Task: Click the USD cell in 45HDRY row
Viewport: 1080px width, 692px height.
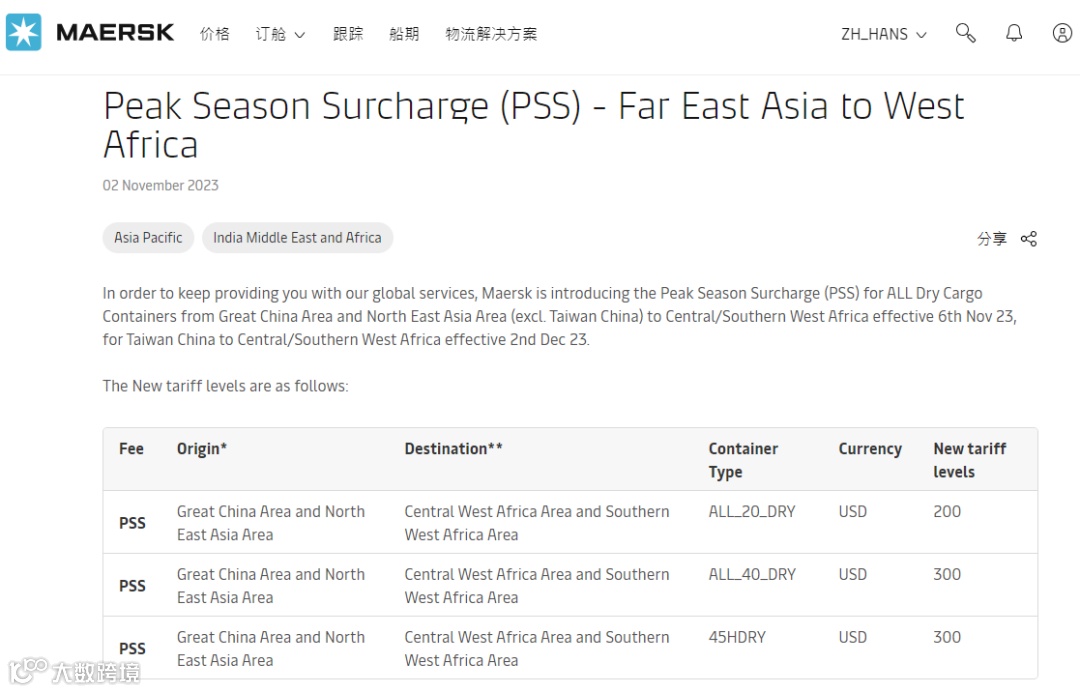Action: tap(853, 637)
